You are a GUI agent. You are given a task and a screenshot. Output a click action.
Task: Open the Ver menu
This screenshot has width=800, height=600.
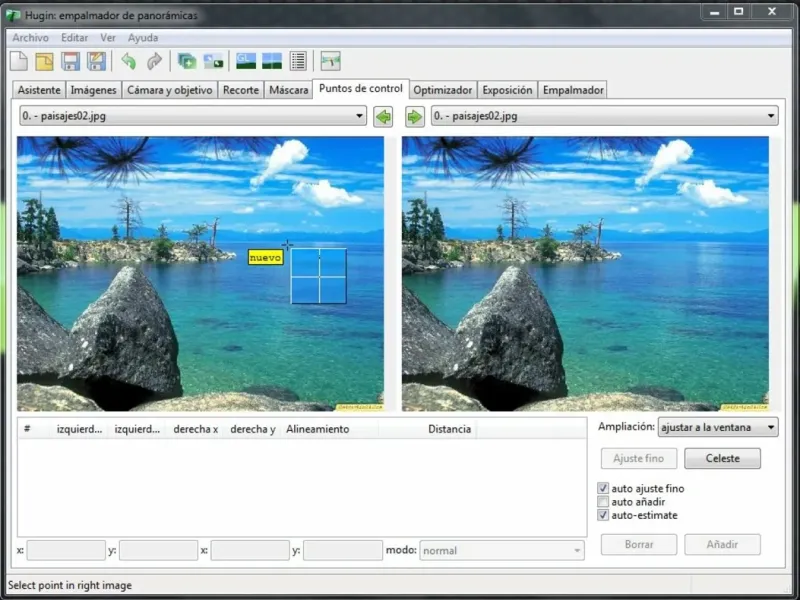108,38
